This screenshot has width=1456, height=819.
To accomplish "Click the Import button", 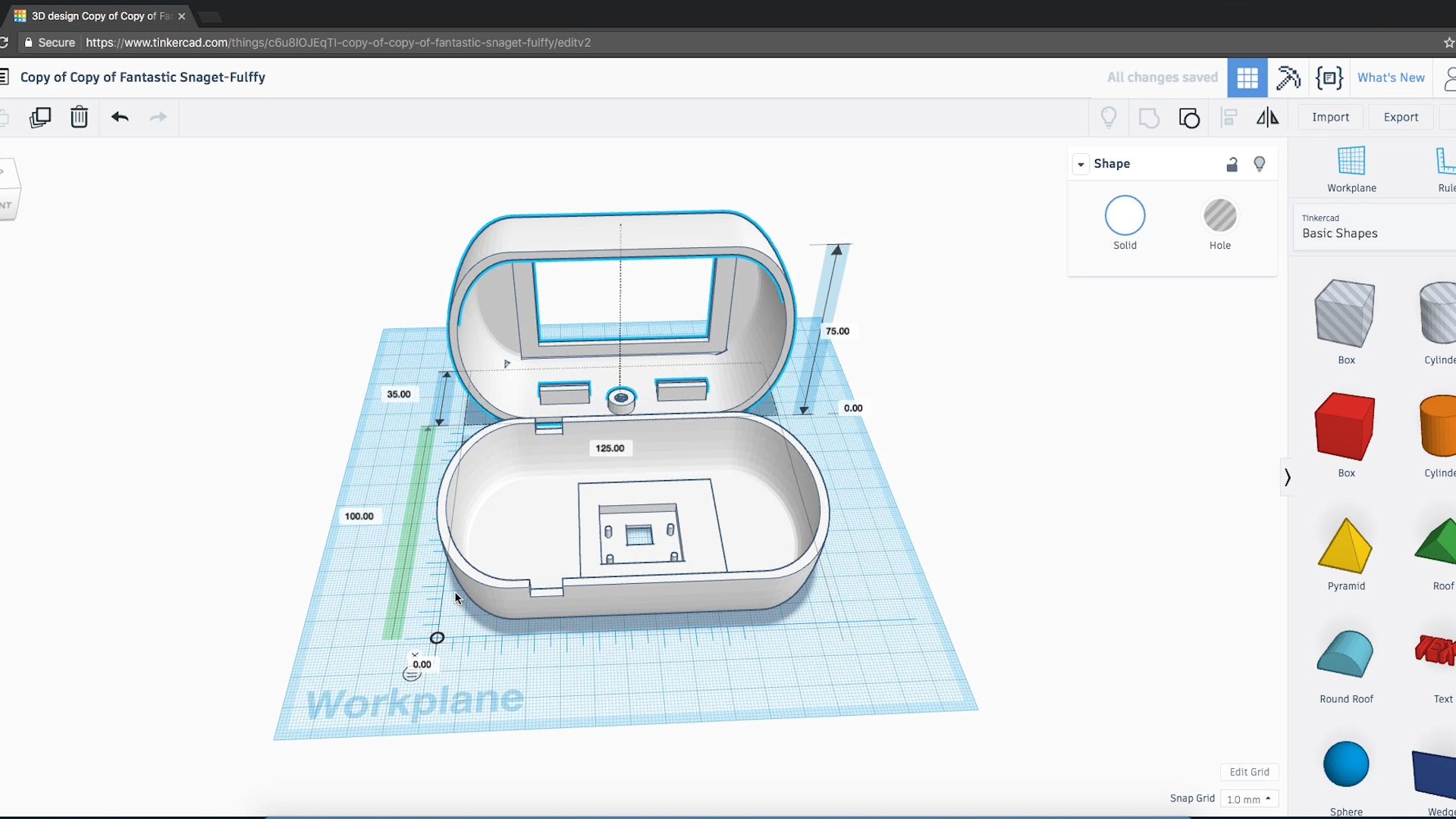I will 1331,117.
